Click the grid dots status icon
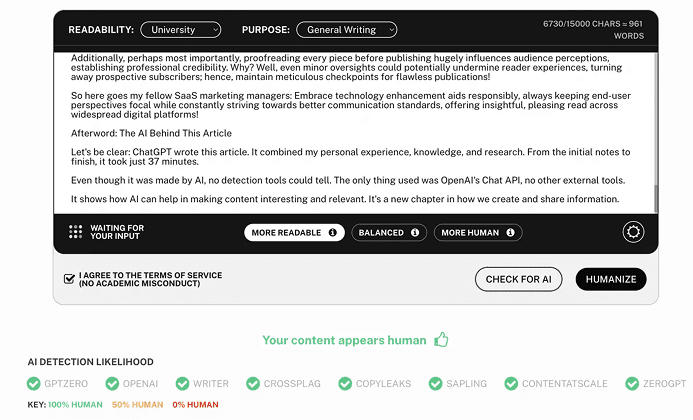693x420 pixels. tap(75, 232)
